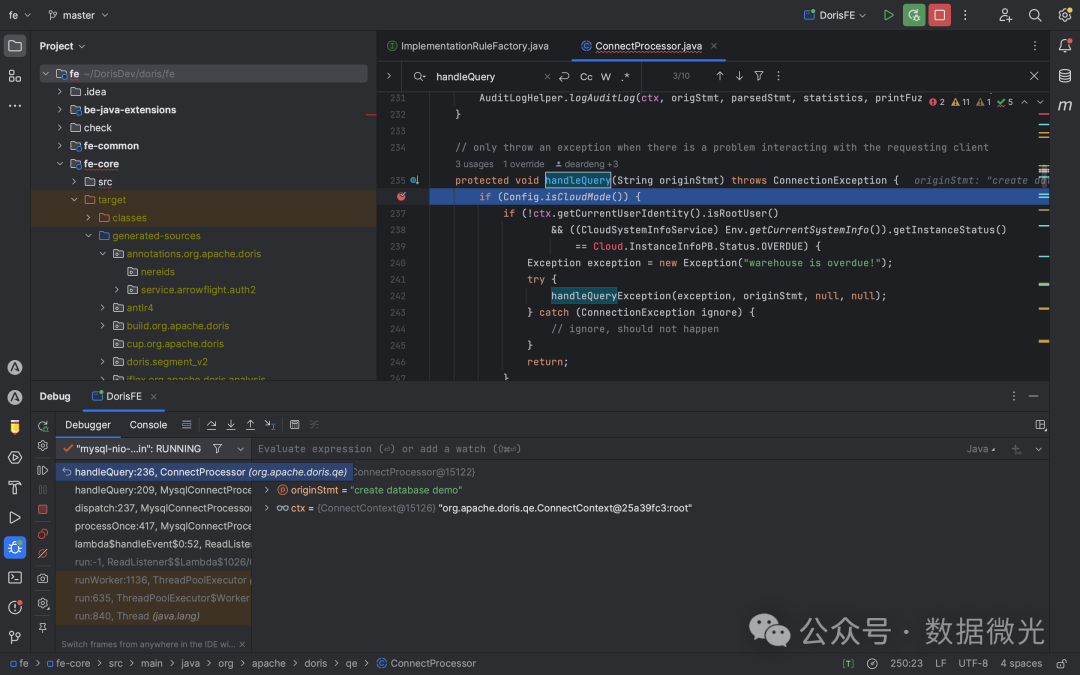Switch to the Console tab
The height and width of the screenshot is (675, 1080).
coord(148,425)
